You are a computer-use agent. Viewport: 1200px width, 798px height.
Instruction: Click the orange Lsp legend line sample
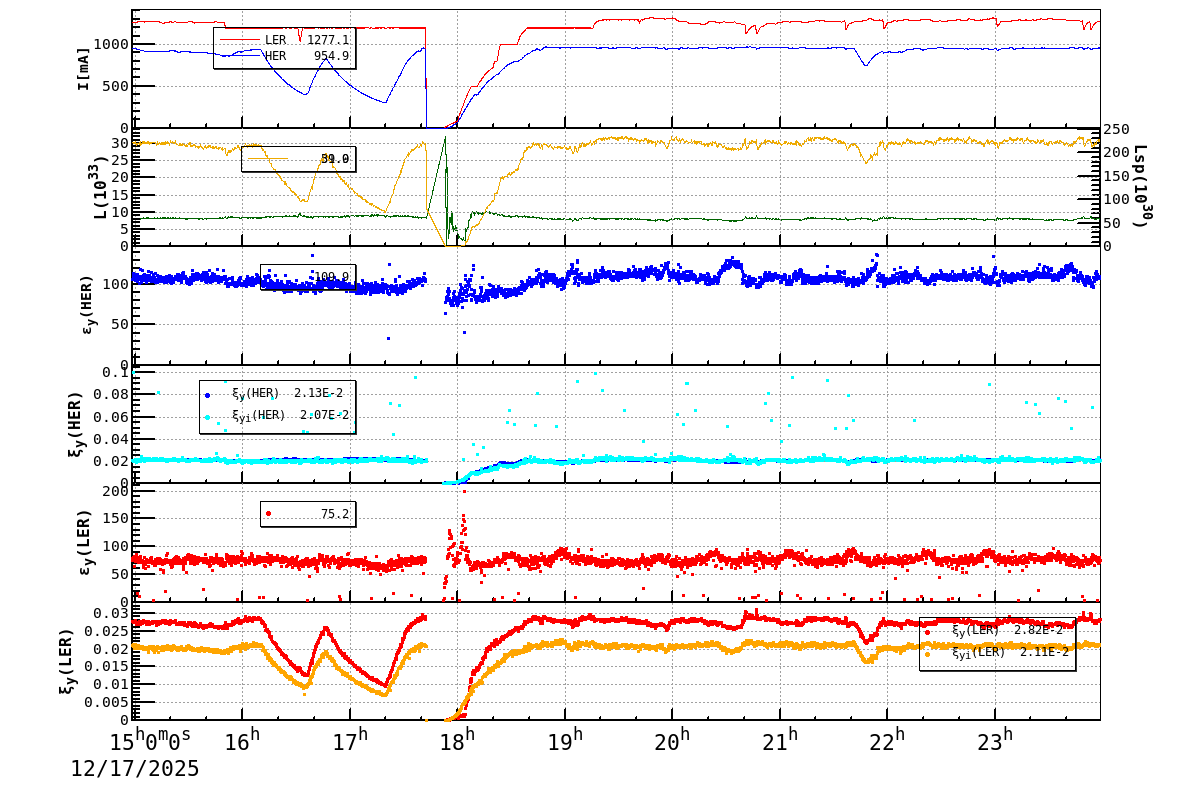(x=270, y=158)
